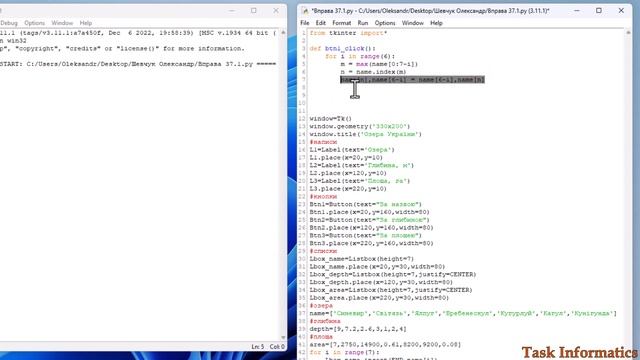Viewport: 640px width, 360px height.
Task: Click the 'Lbox_name=Listbox(height=7)' line
Action: point(362,259)
